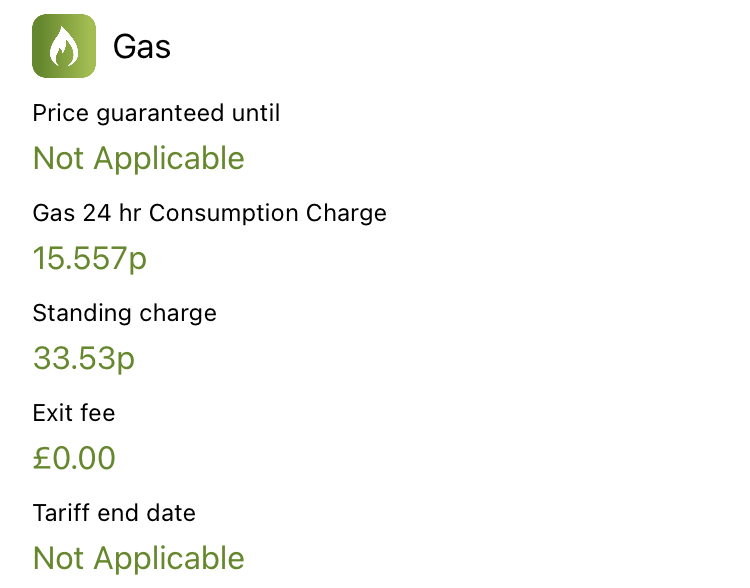Click the Tariff end date label
Image resolution: width=750 pixels, height=588 pixels.
click(x=114, y=513)
